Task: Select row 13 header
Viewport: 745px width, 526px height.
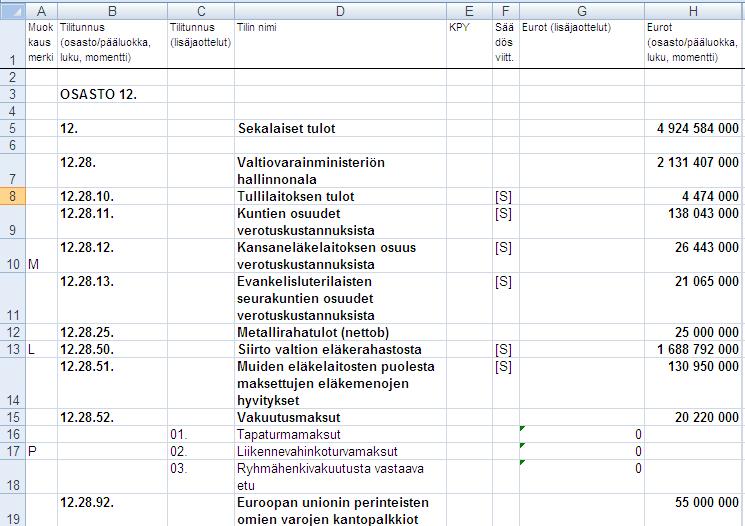Action: tap(12, 349)
